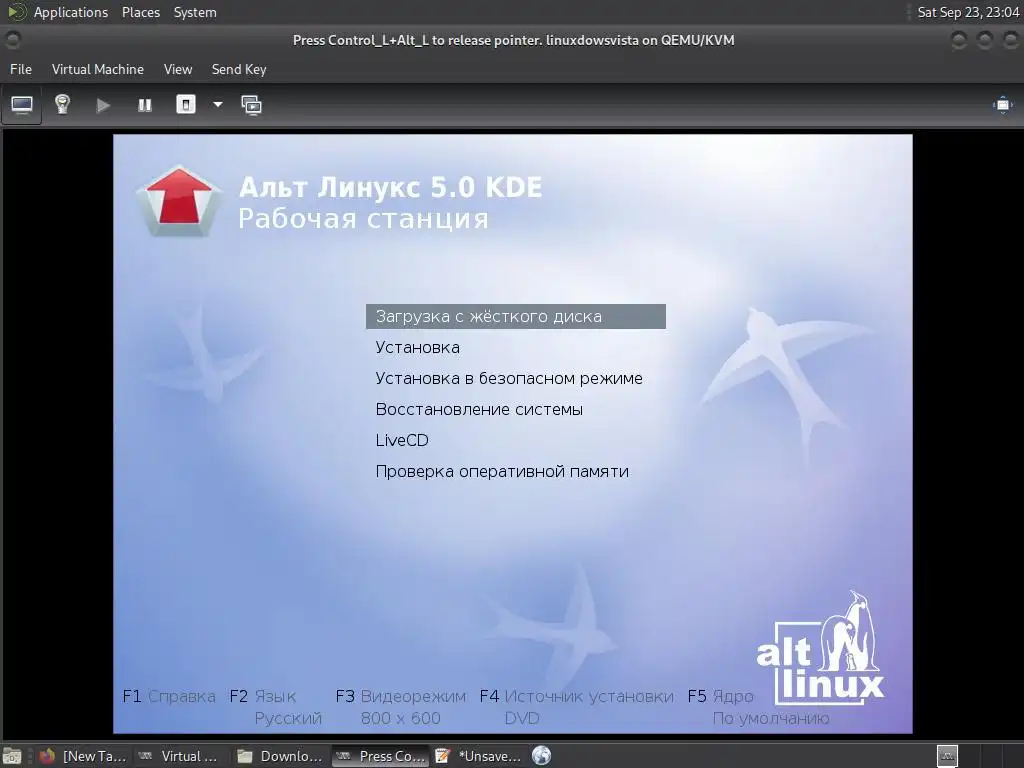Viewport: 1024px width, 768px height.
Task: Switch to the [New Ta... Firefox taskbar window
Action: [84, 756]
